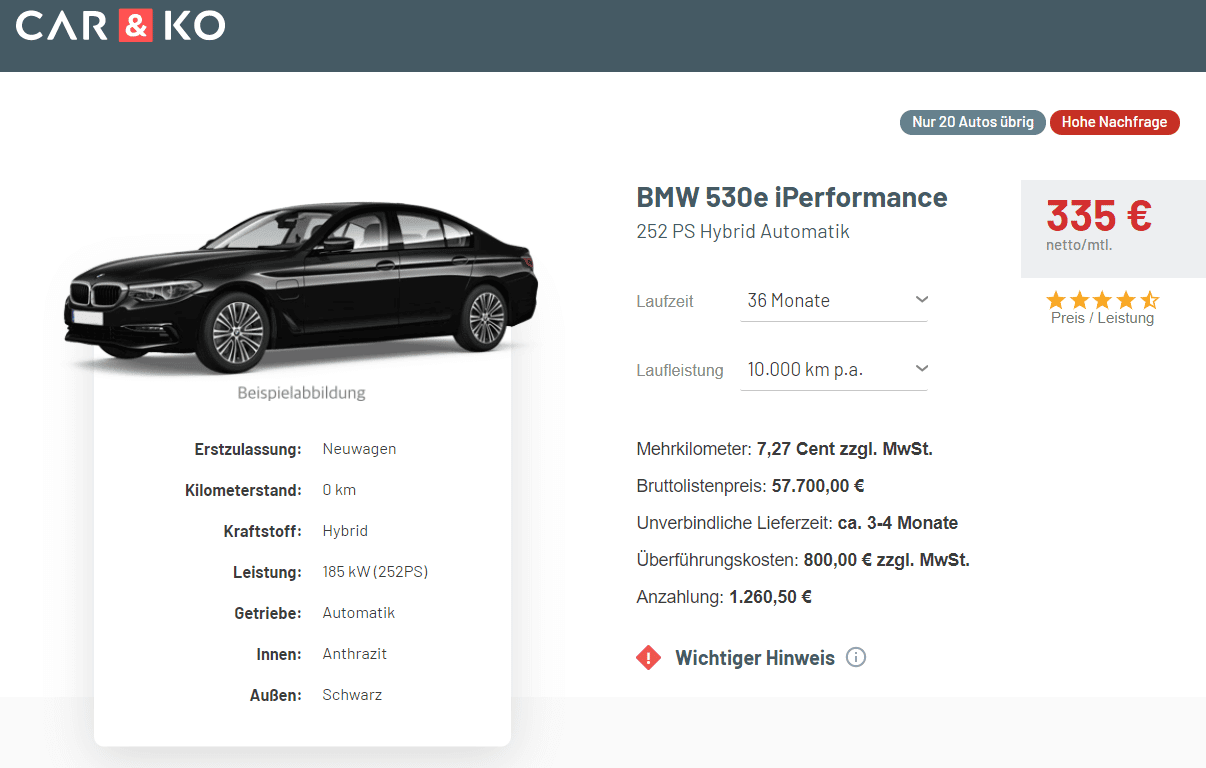Click the red ampersand logo square
Image resolution: width=1206 pixels, height=768 pixels.
pyautogui.click(x=135, y=25)
